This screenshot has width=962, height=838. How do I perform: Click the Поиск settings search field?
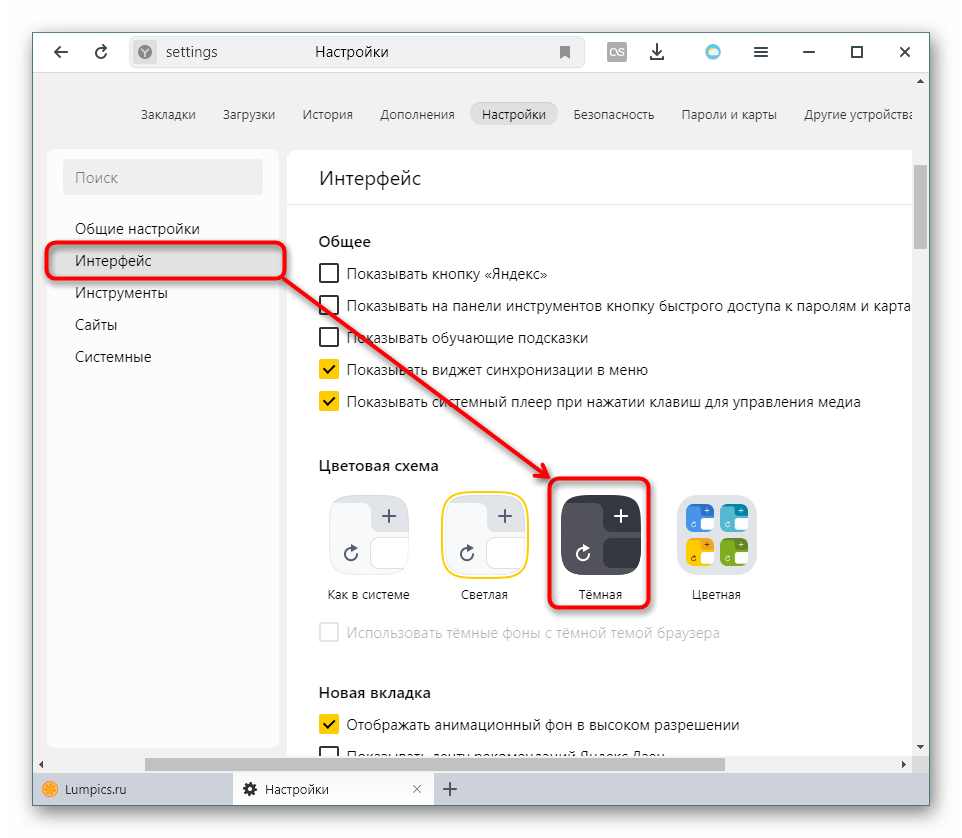pyautogui.click(x=163, y=177)
